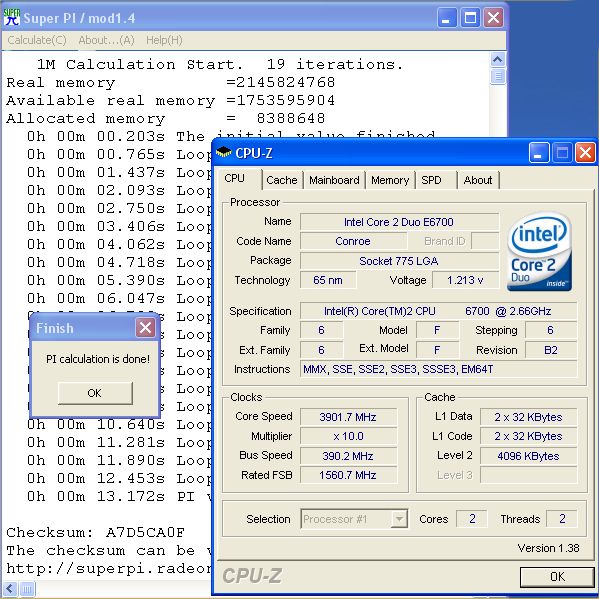This screenshot has width=599, height=599.
Task: Click the Core Speed value 3901.7 MHz
Action: [x=348, y=417]
